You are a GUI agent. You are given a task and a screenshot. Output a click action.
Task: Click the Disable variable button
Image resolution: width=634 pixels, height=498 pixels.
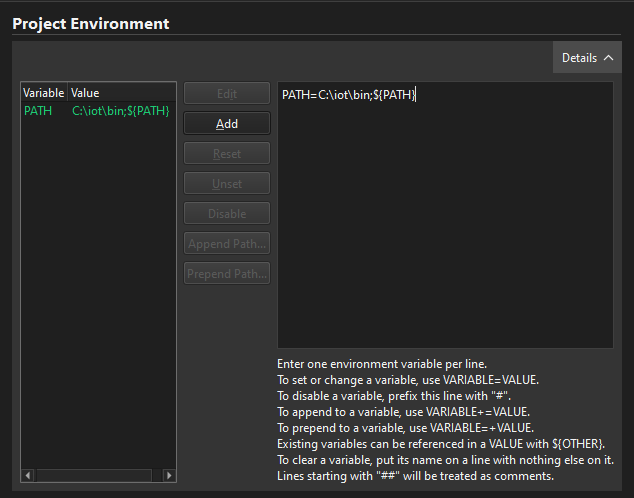tap(226, 214)
